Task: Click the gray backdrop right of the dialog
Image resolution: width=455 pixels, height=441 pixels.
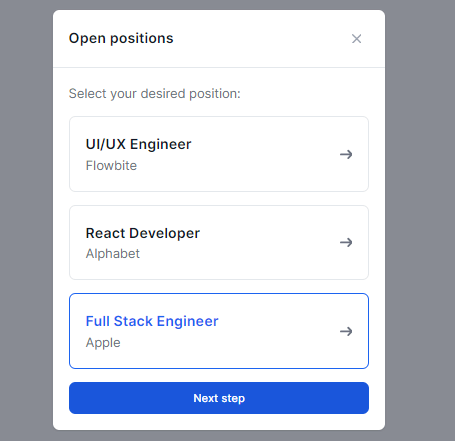Action: click(420, 220)
